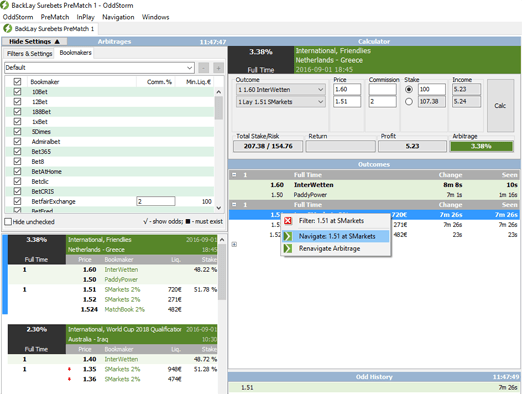
Task: Click arbitrages list scrollbar up arrow
Action: pyautogui.click(x=222, y=239)
